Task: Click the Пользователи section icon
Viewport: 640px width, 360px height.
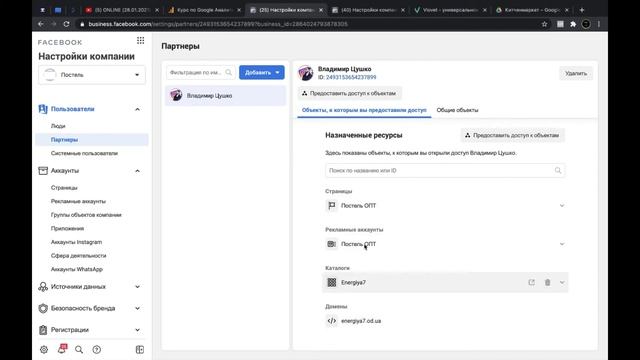Action: click(x=43, y=109)
